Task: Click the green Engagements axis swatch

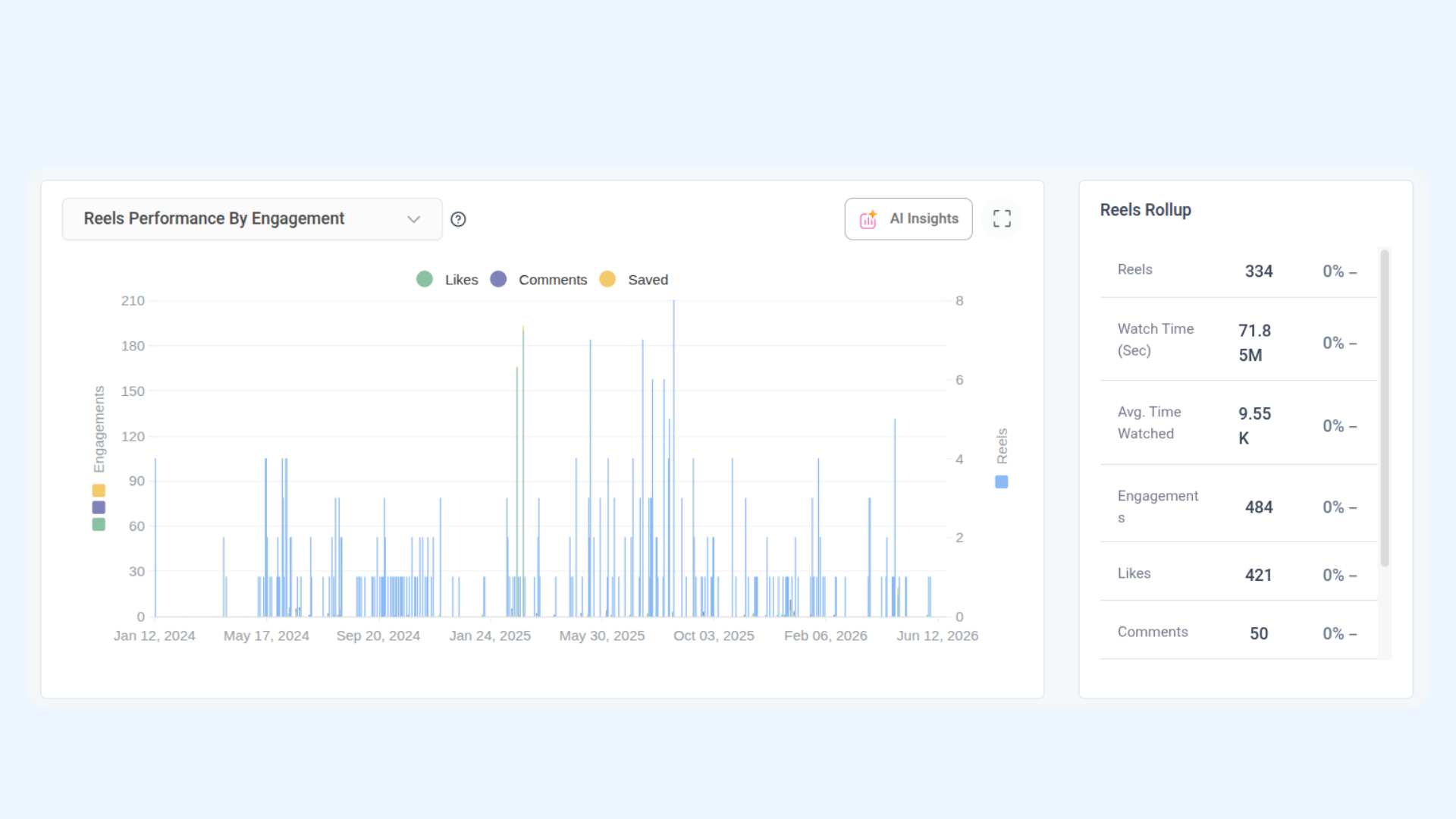Action: [x=99, y=524]
